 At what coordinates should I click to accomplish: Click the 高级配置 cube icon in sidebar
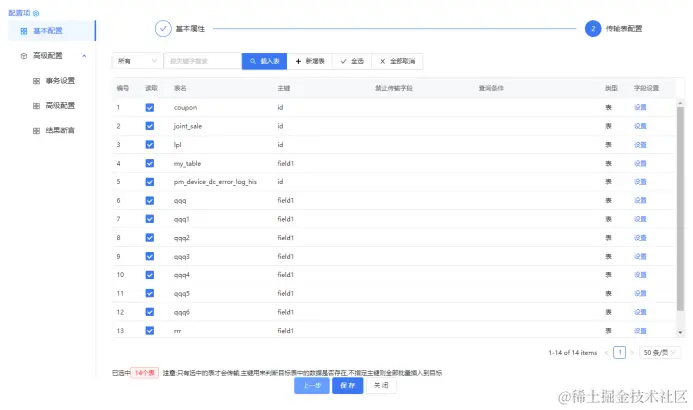click(x=24, y=56)
